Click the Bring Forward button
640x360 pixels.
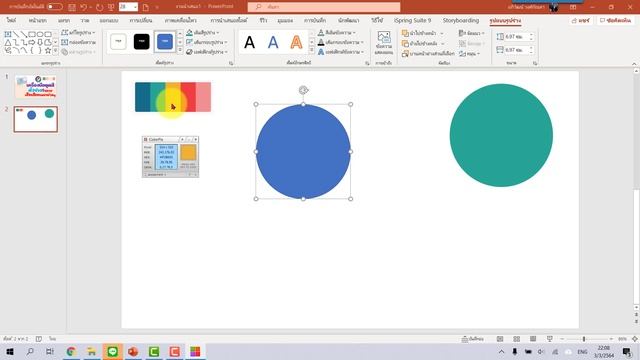pos(422,33)
